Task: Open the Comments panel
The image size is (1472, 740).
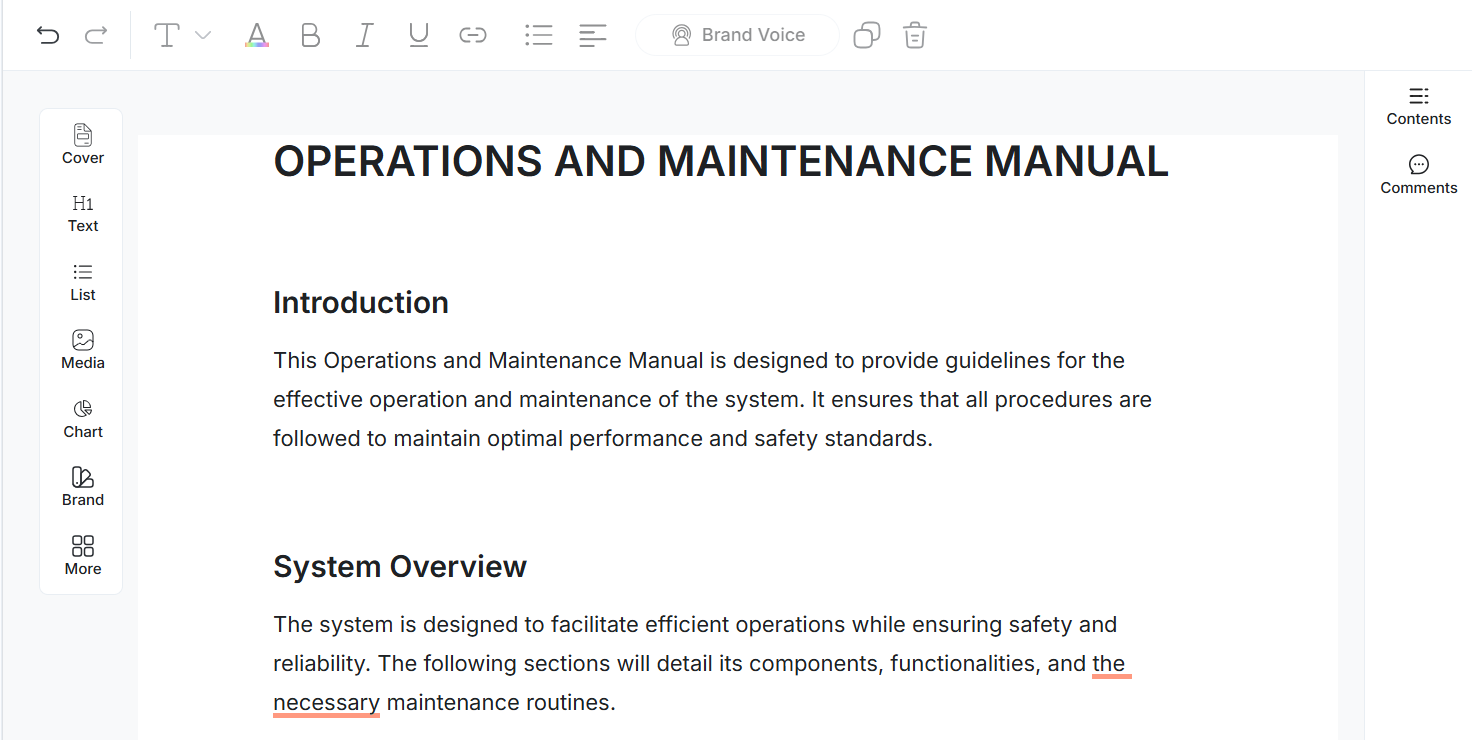Action: click(x=1418, y=174)
